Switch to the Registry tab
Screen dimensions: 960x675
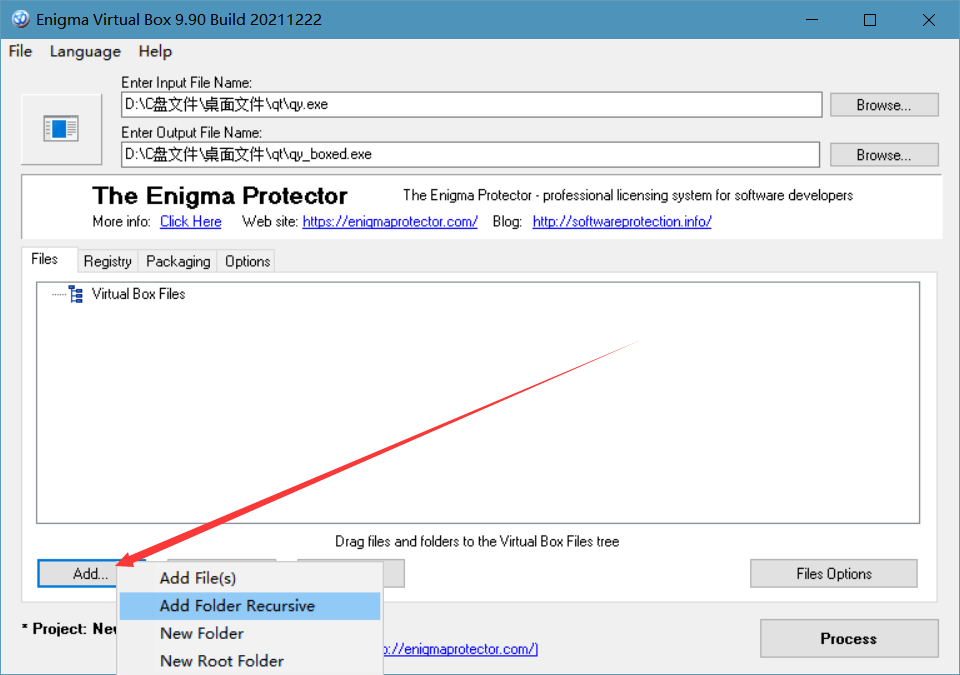[x=108, y=262]
